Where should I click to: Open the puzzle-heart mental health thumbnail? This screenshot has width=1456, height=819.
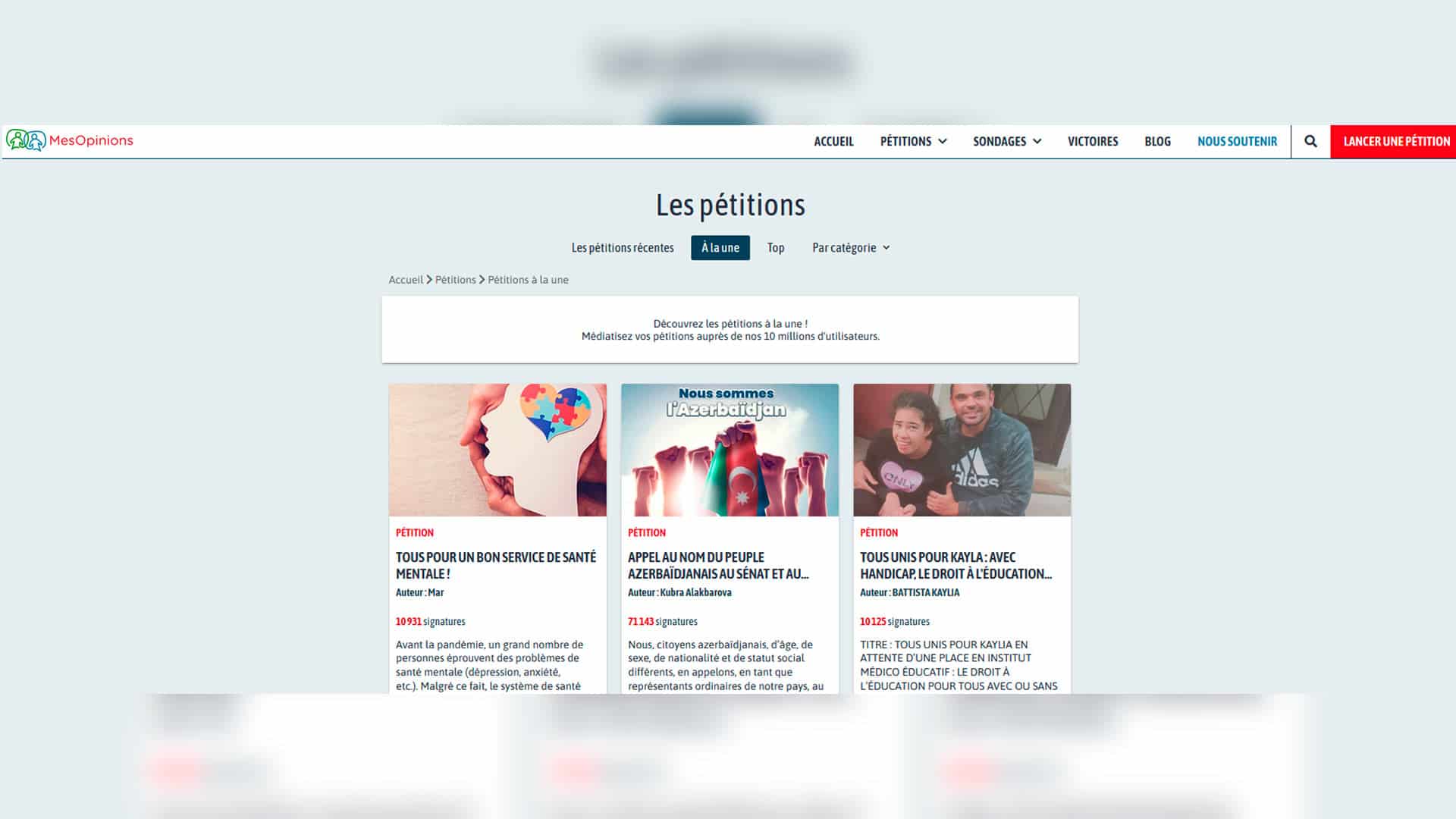tap(497, 450)
